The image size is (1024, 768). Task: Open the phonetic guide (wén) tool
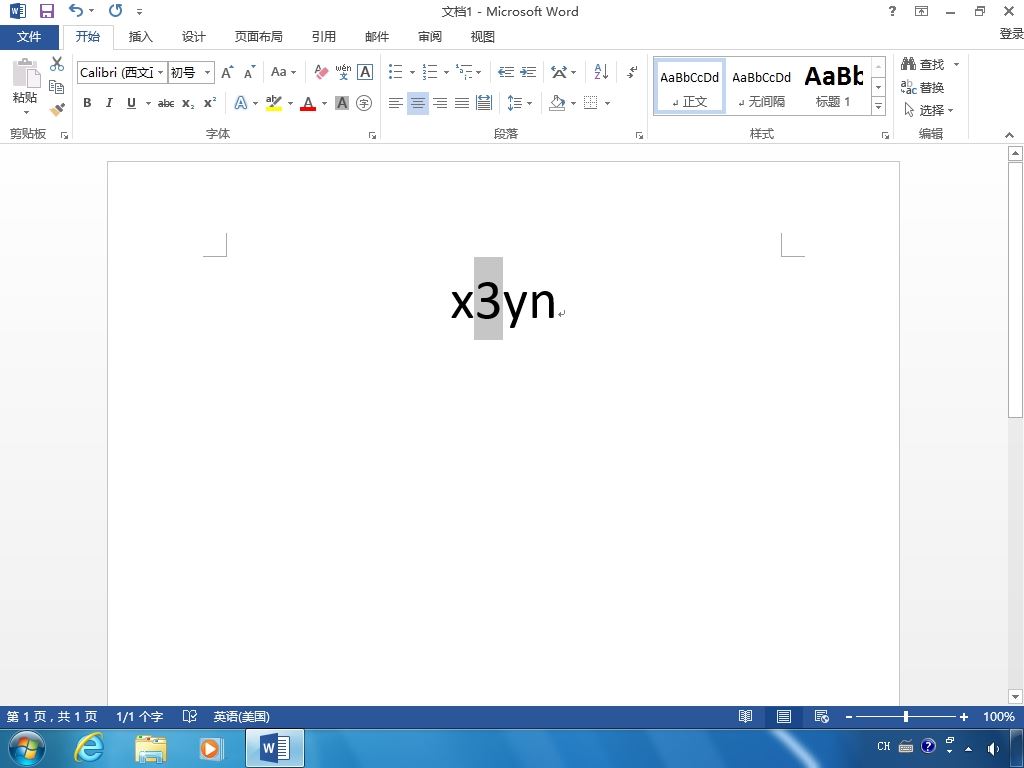(x=343, y=72)
